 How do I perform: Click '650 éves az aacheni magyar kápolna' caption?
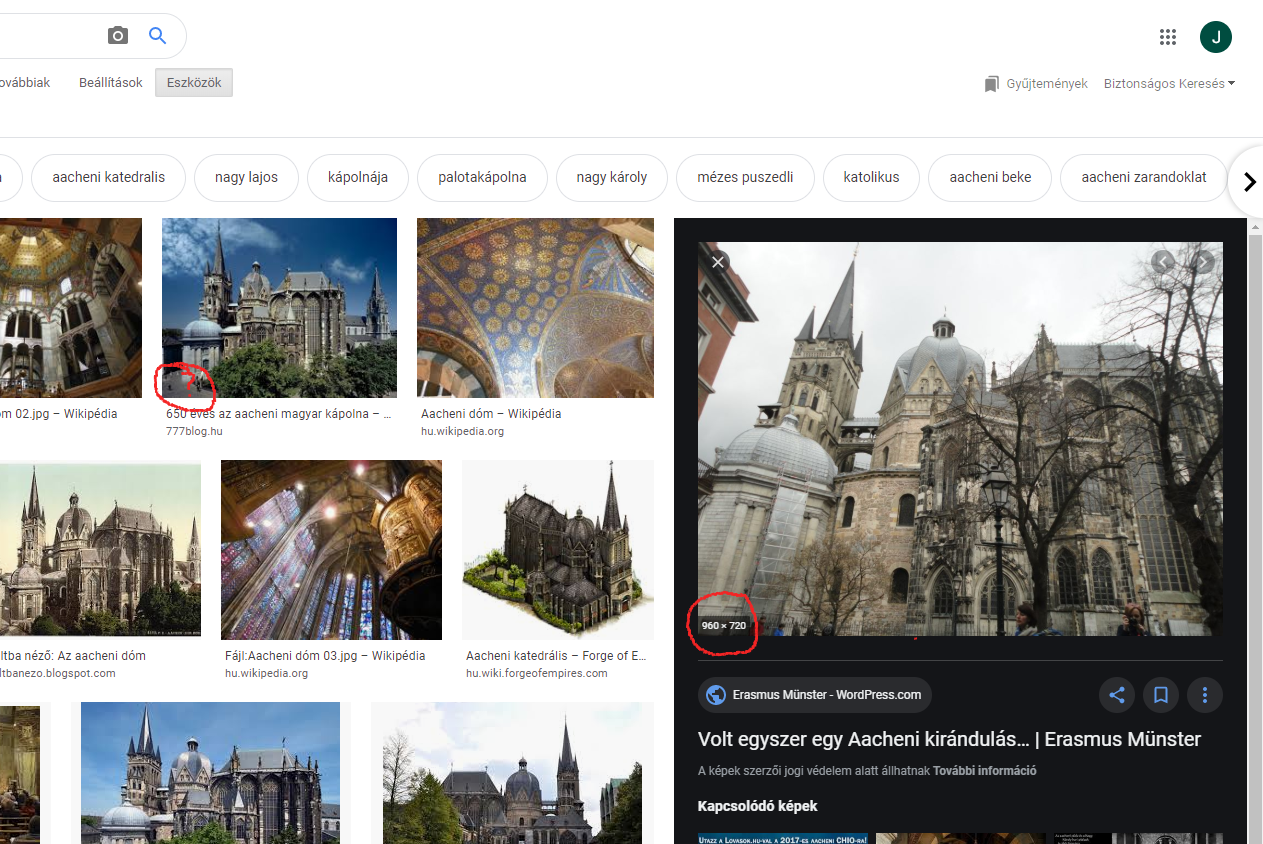point(279,413)
